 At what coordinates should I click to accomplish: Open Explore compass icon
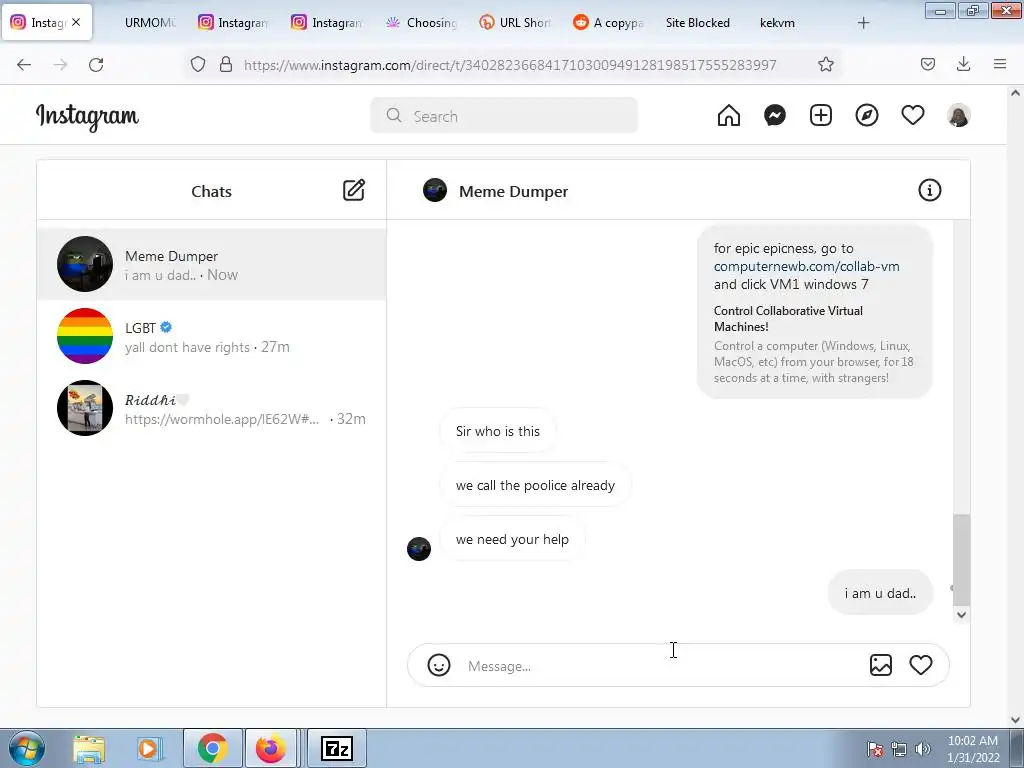867,116
